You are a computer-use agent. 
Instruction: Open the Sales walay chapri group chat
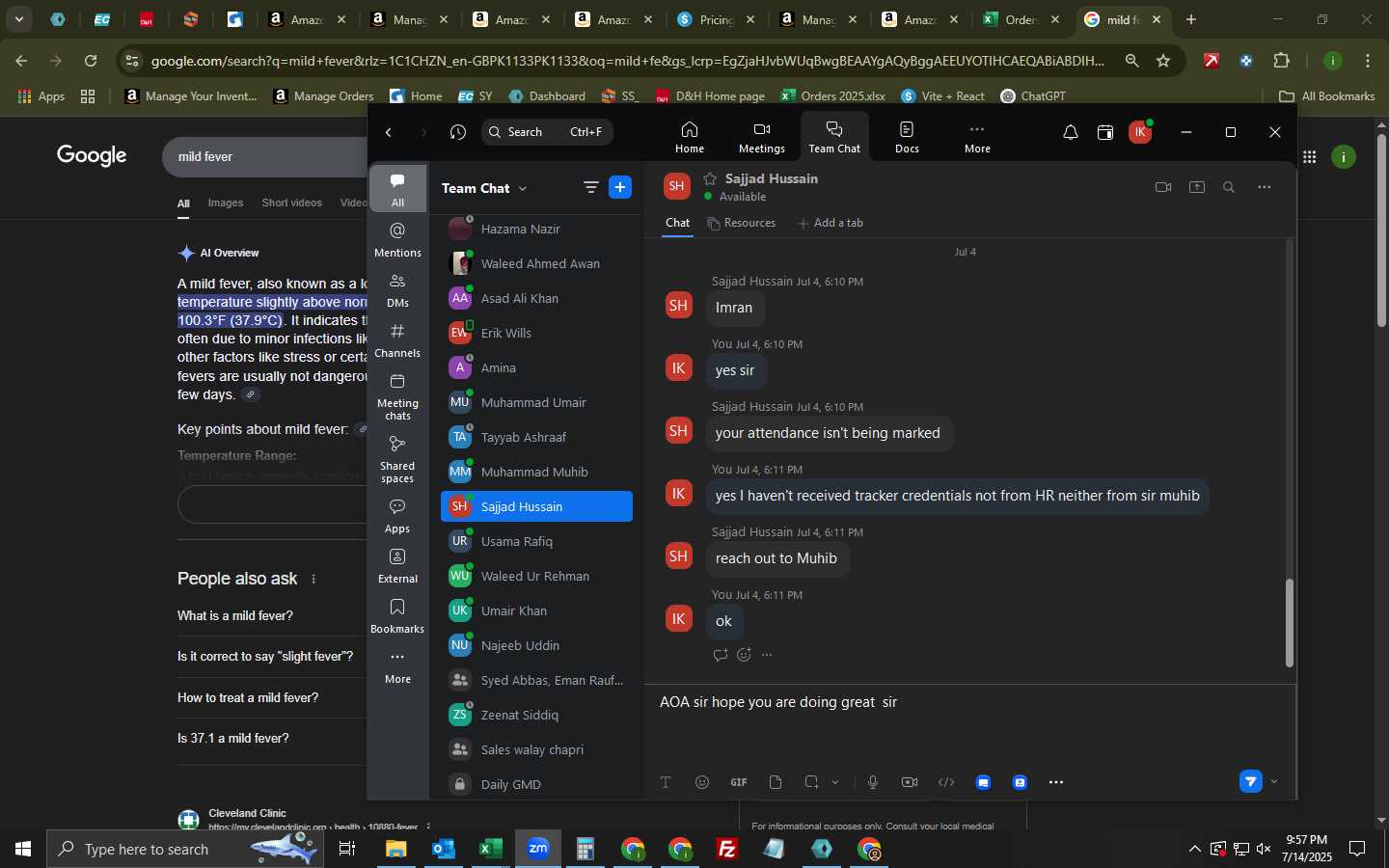(536, 749)
